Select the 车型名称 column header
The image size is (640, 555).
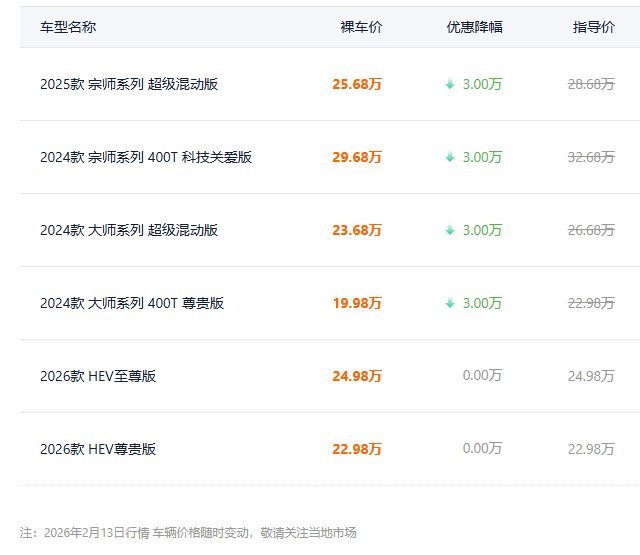(x=68, y=28)
